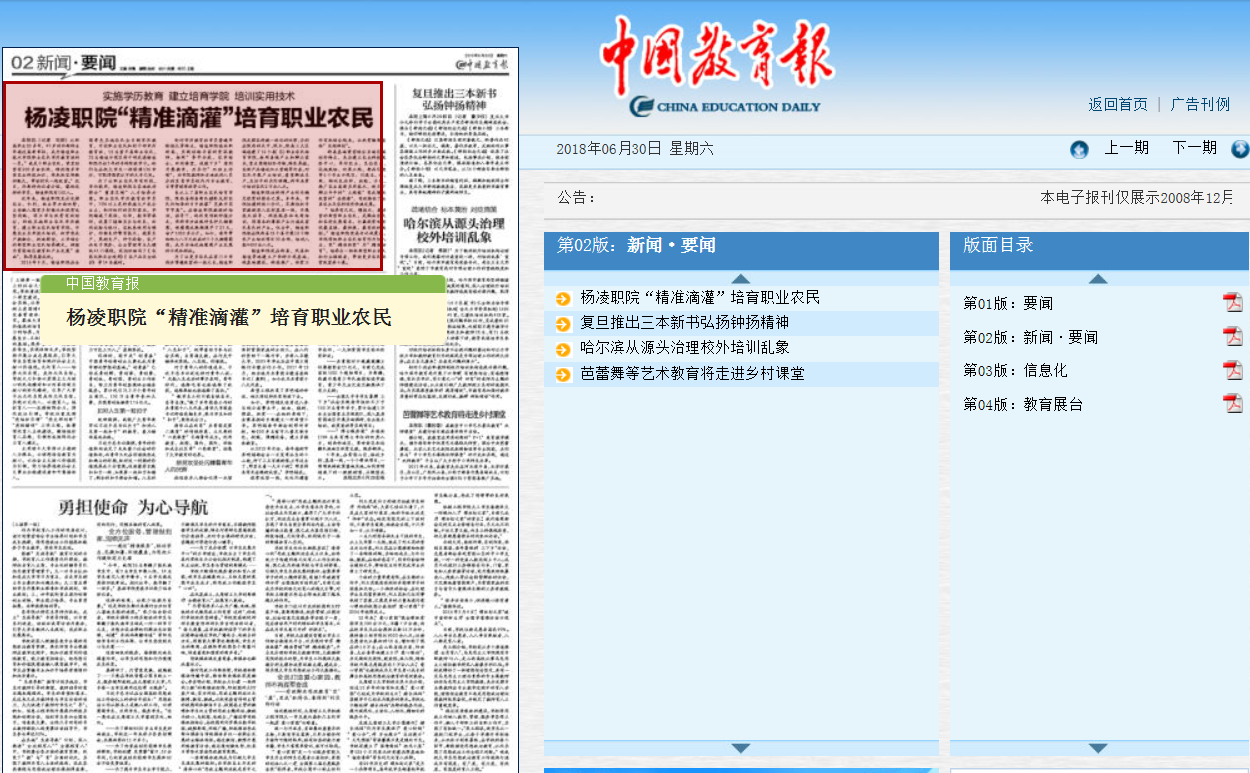The width and height of the screenshot is (1250, 773).
Task: Click orange arrow bullet beside 哈尔滨 article
Action: [563, 348]
